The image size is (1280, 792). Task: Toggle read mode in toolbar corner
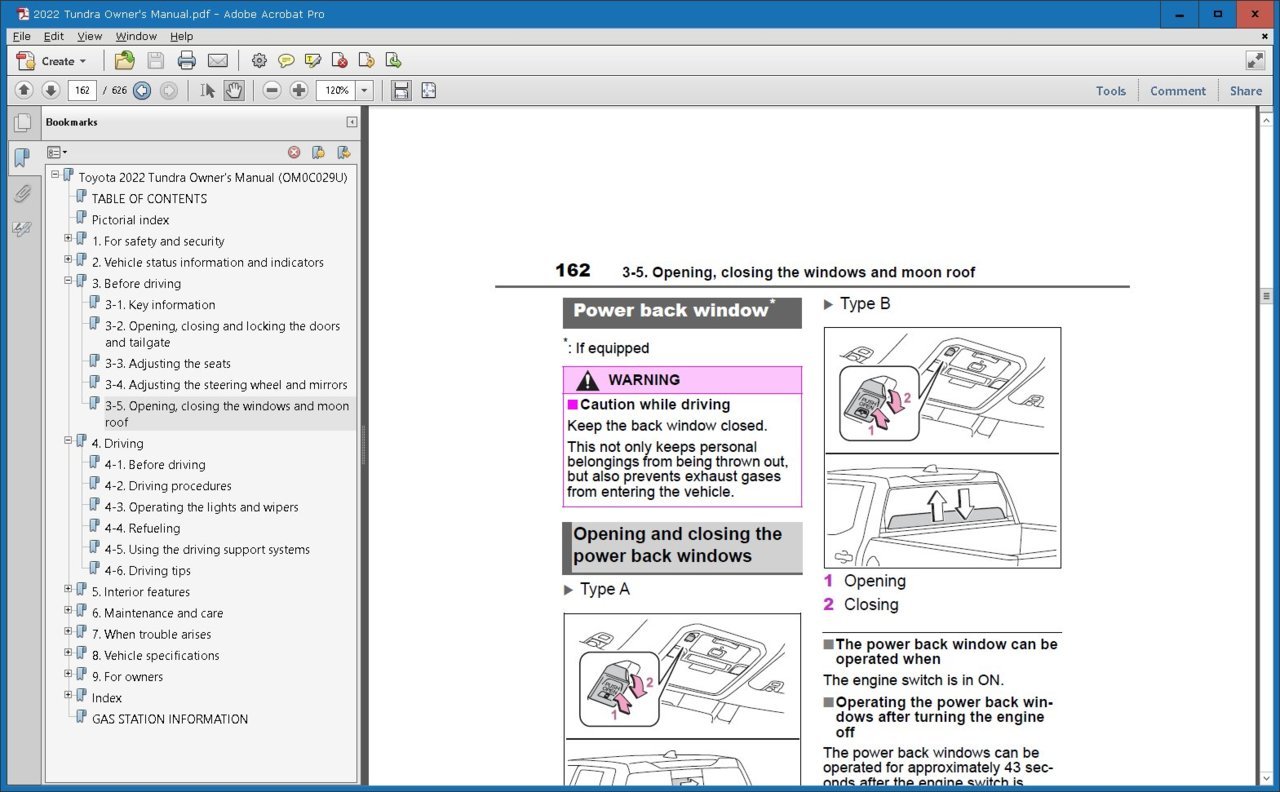tap(1255, 61)
